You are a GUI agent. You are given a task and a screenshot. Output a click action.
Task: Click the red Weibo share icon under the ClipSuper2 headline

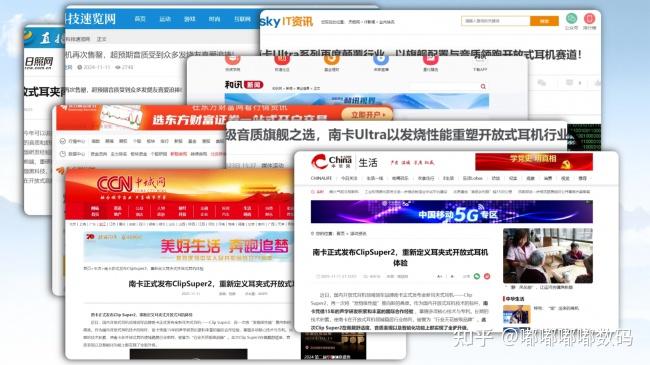point(487,276)
